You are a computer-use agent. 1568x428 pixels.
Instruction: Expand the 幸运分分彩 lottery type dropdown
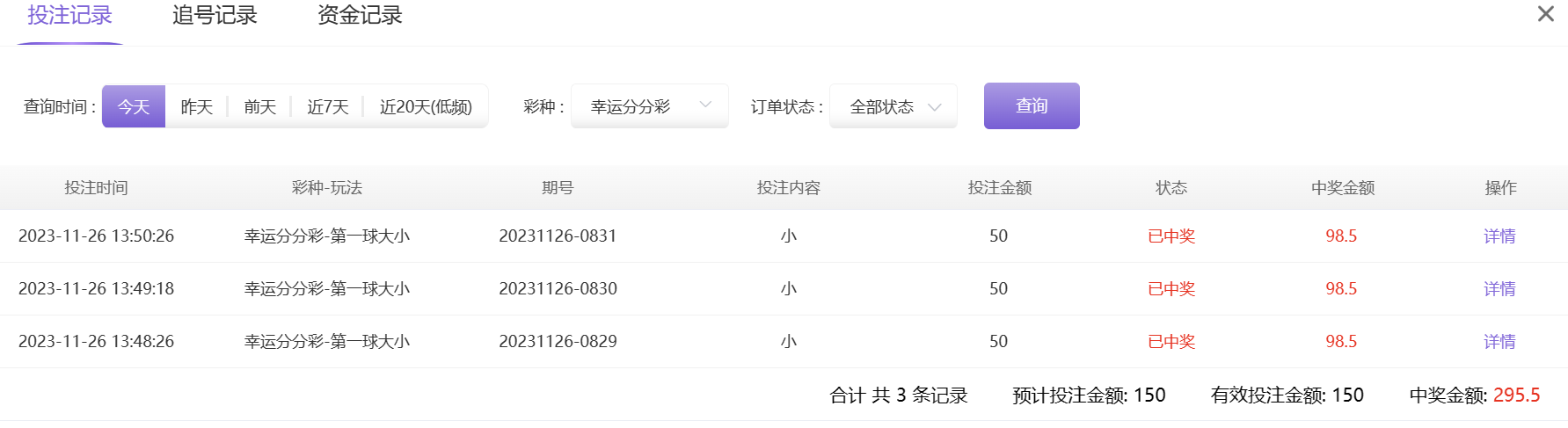point(650,106)
